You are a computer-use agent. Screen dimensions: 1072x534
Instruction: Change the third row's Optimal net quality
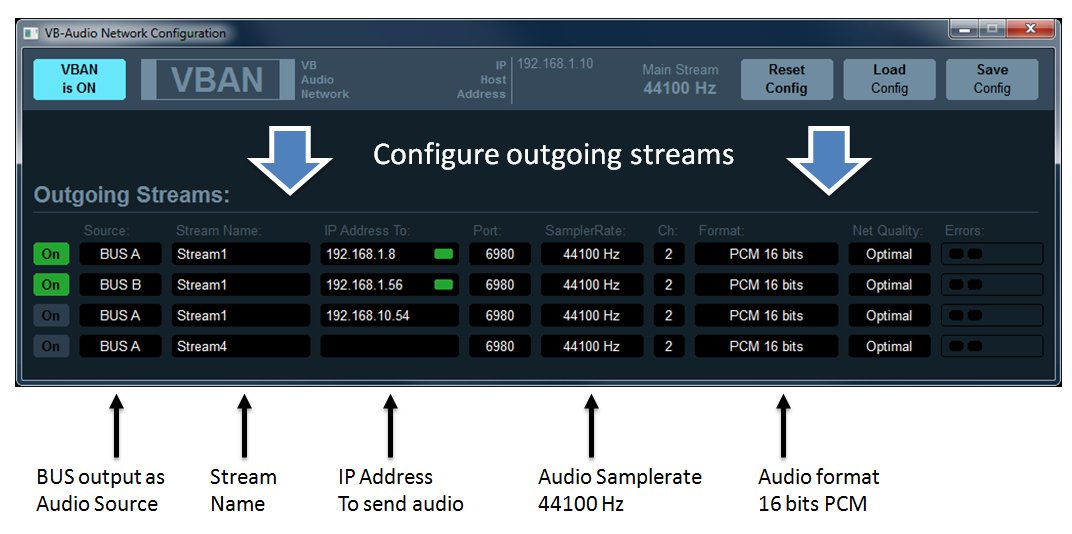889,316
